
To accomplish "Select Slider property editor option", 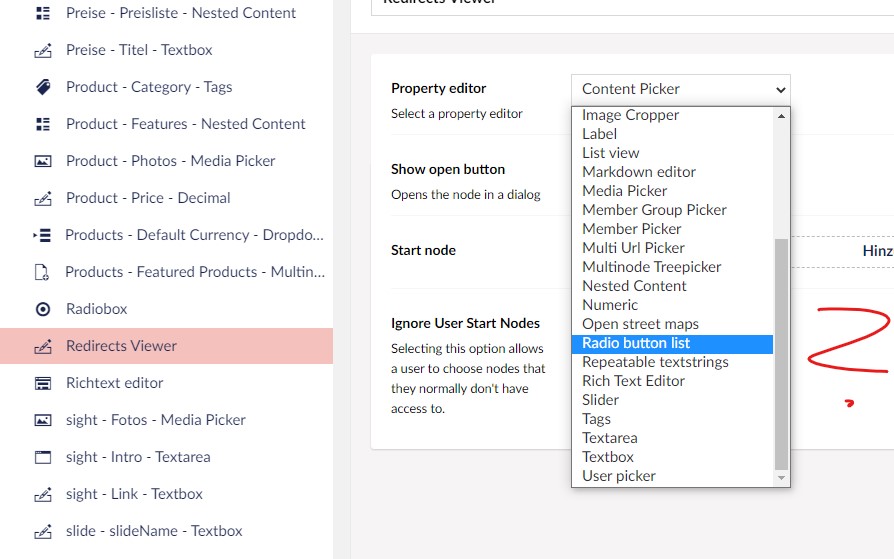I will [672, 400].
